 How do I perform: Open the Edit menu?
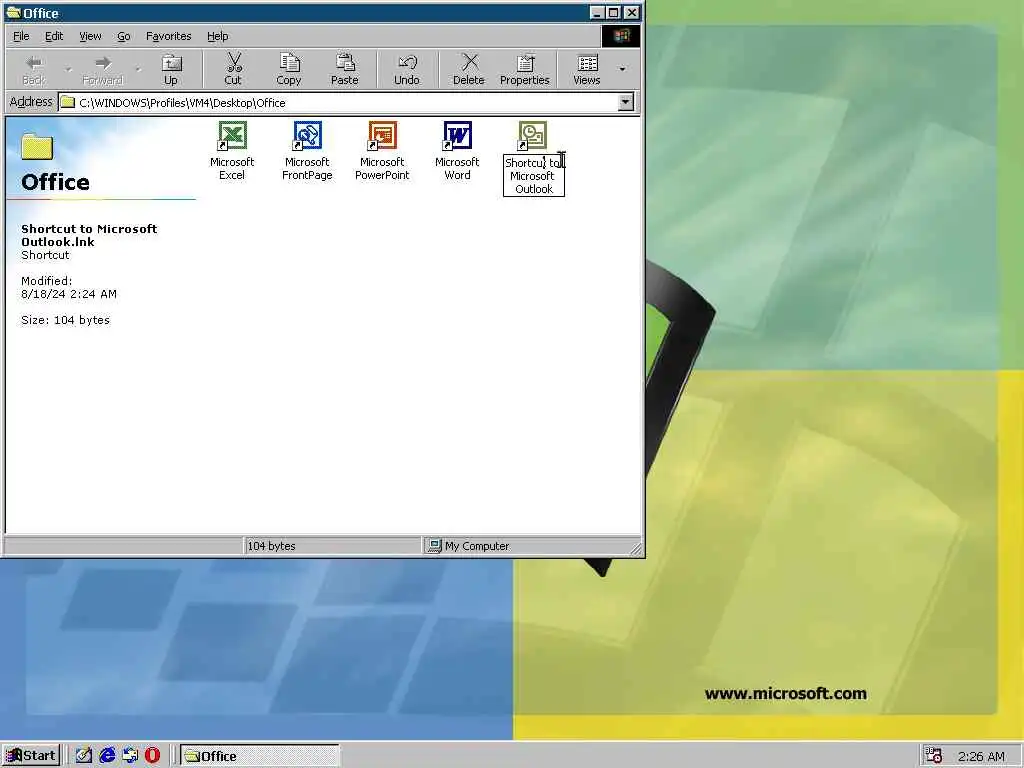(54, 37)
